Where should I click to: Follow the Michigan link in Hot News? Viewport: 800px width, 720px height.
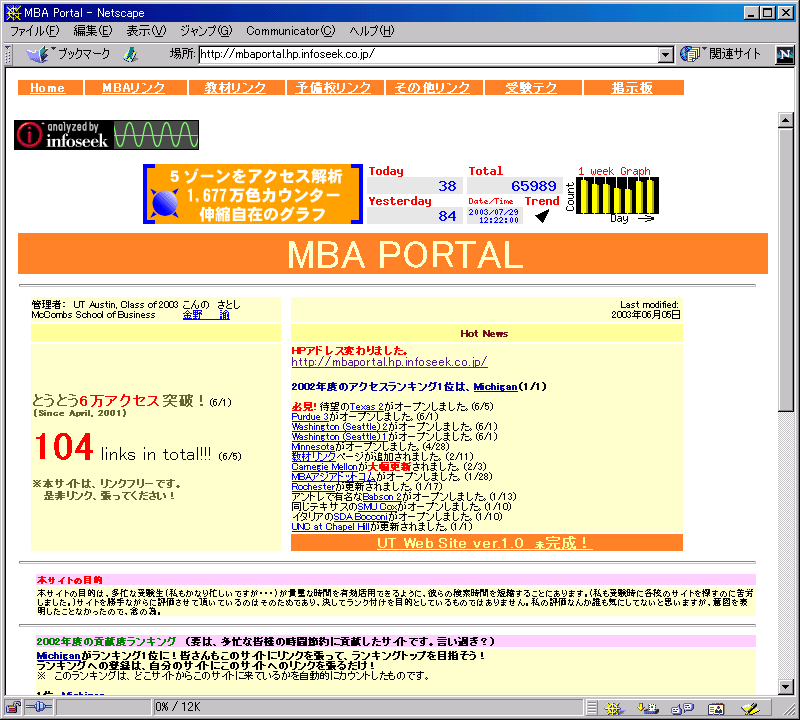(x=495, y=387)
